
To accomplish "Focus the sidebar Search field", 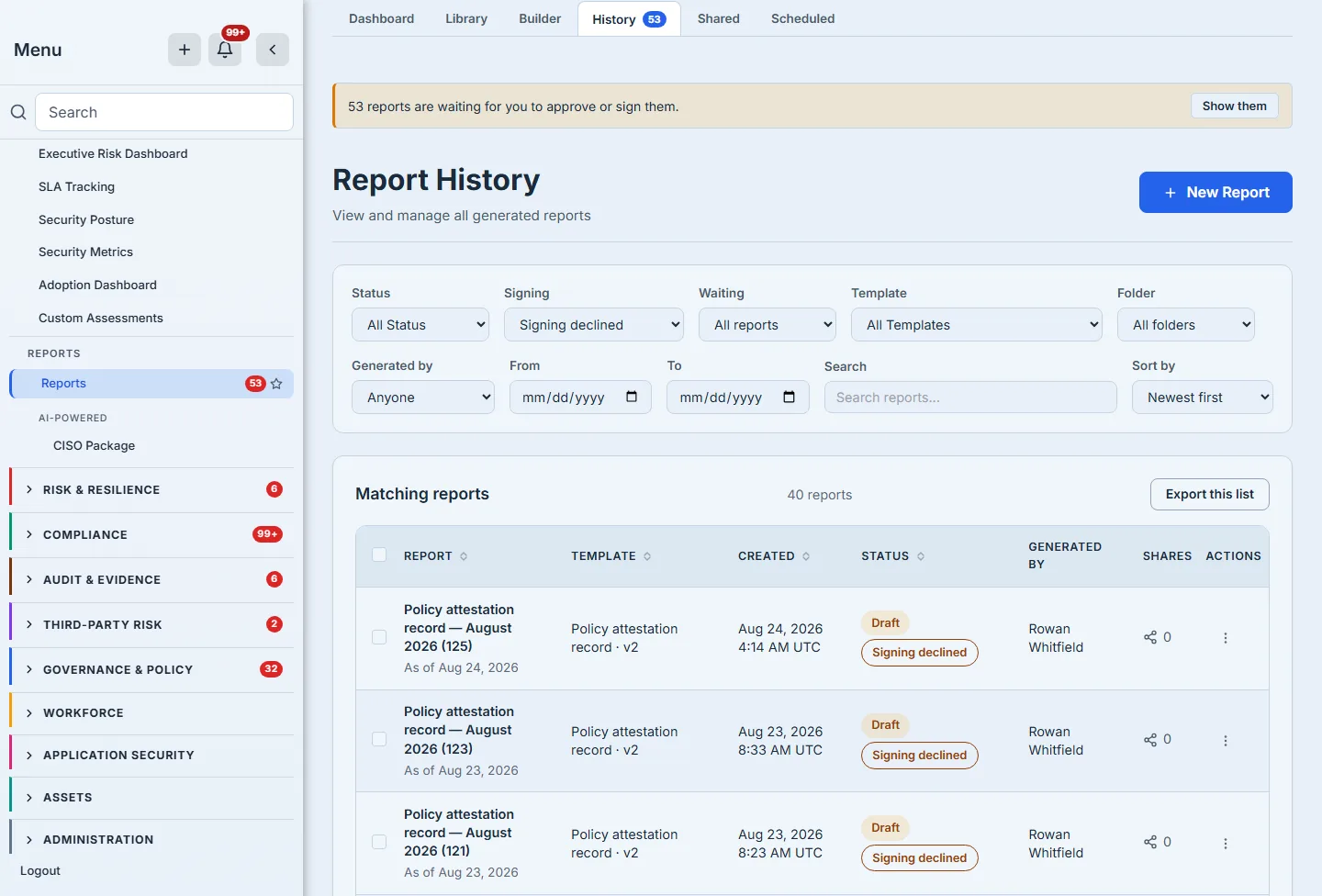I will 164,112.
